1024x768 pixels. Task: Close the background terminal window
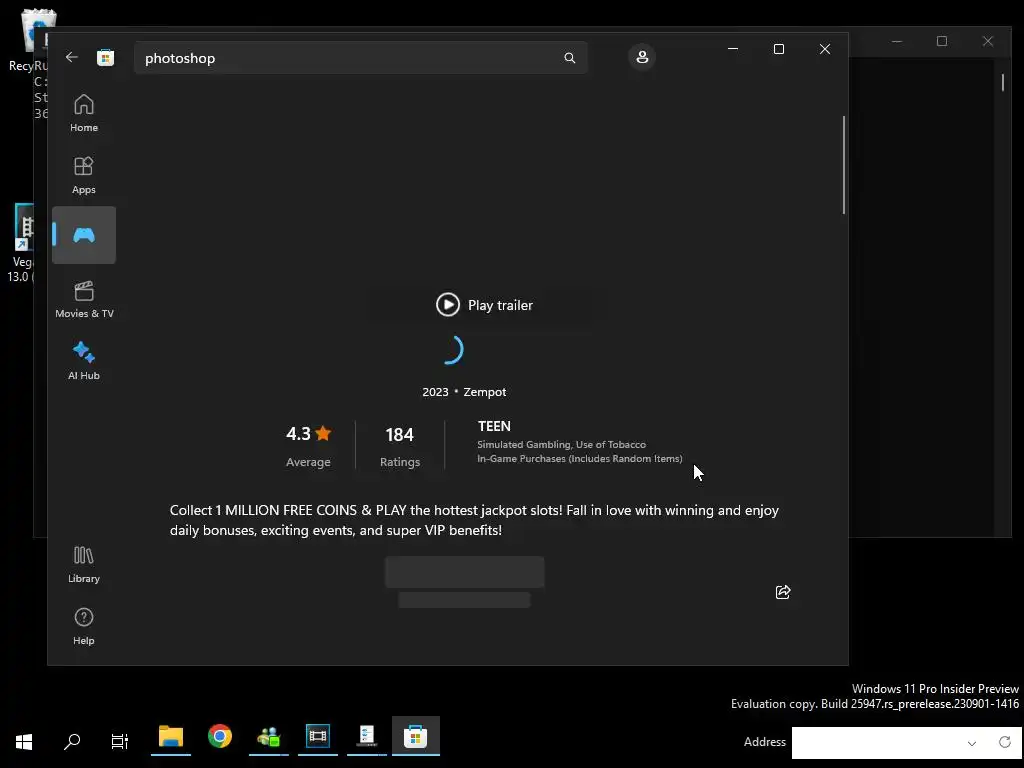987,41
